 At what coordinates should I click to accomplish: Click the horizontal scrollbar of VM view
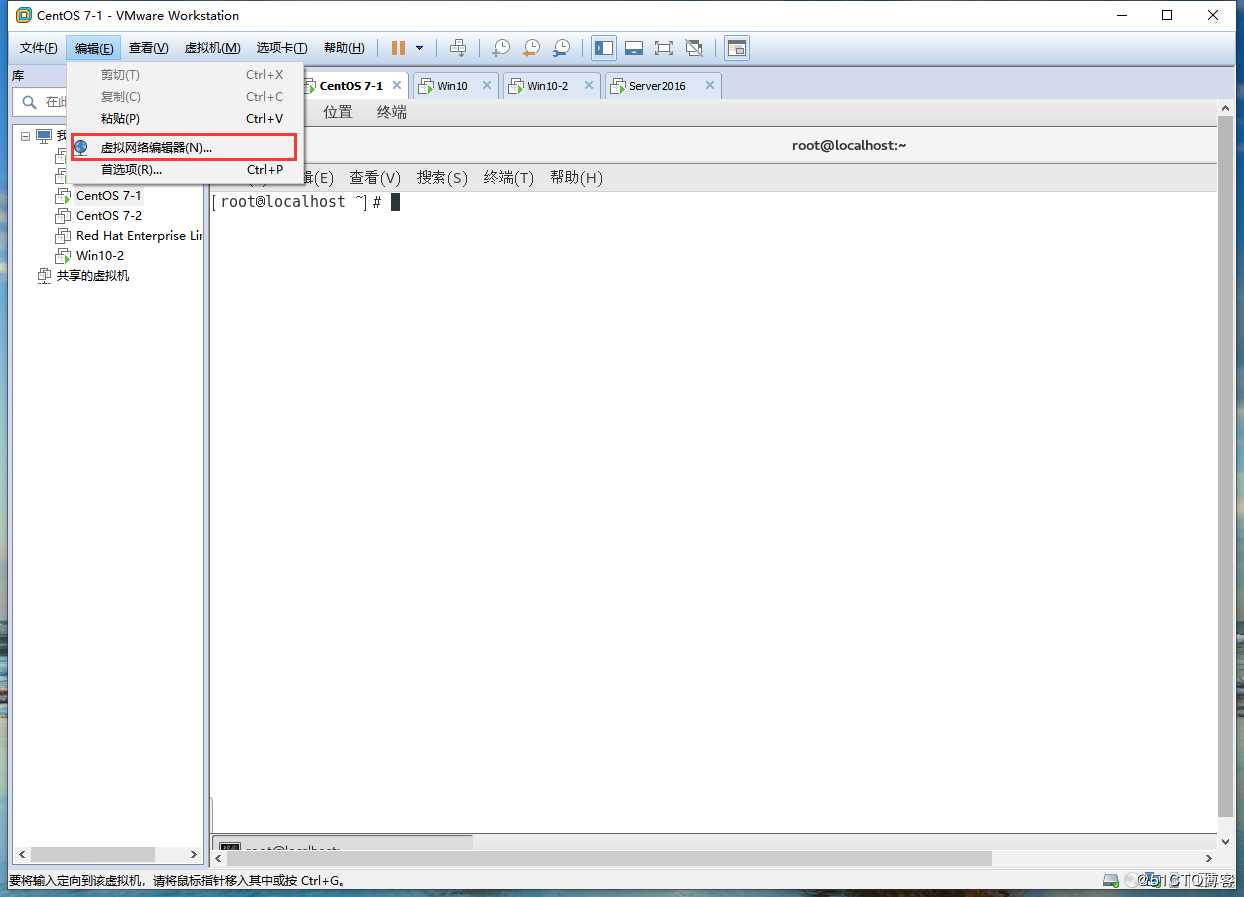[608, 858]
